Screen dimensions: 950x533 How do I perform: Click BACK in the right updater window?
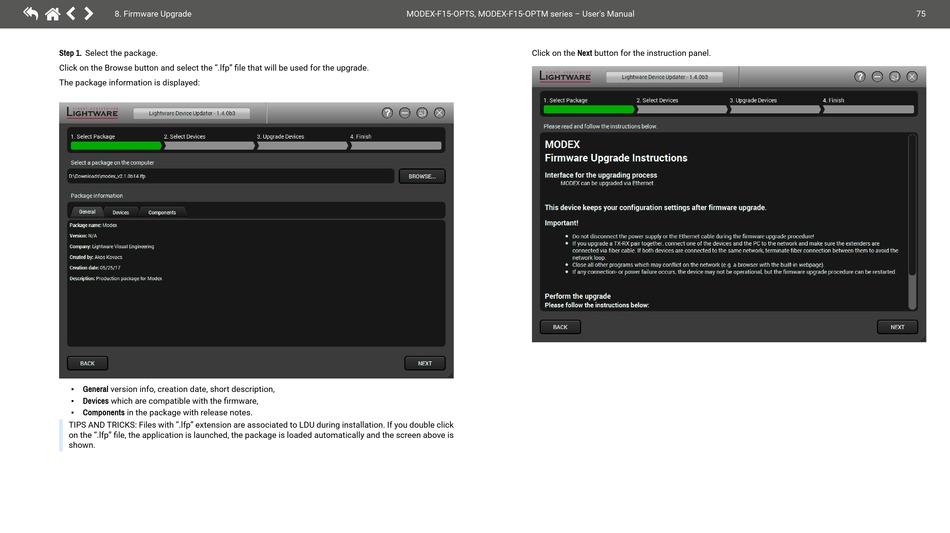(560, 327)
